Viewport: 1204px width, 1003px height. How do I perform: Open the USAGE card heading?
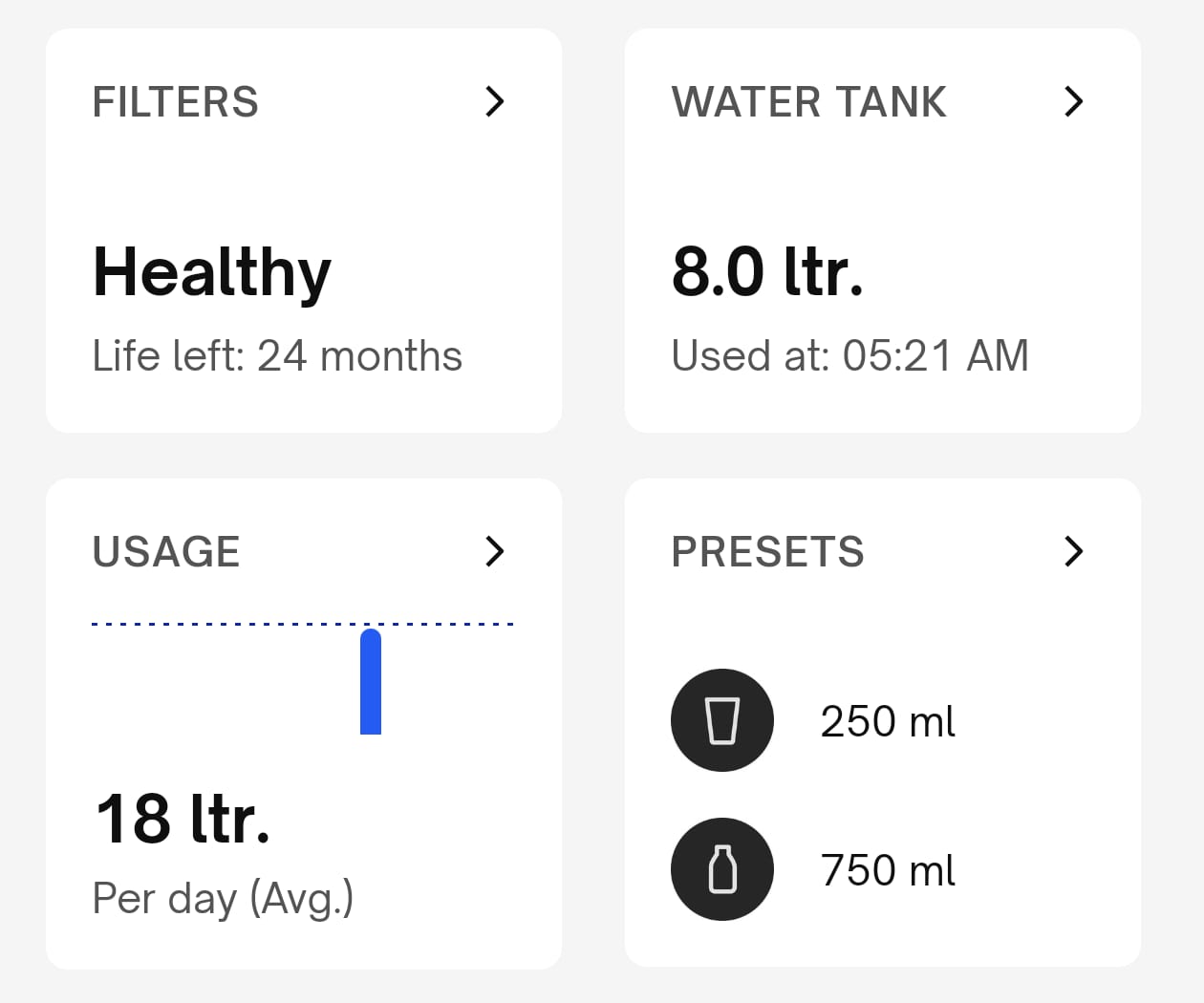(x=166, y=552)
